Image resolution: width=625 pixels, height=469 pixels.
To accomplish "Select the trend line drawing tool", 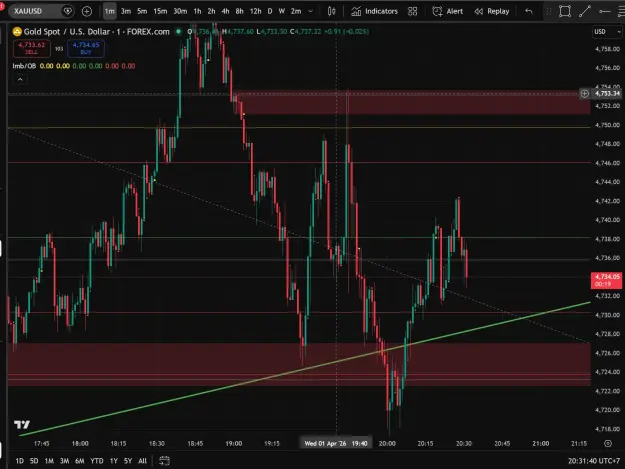I will click(585, 11).
